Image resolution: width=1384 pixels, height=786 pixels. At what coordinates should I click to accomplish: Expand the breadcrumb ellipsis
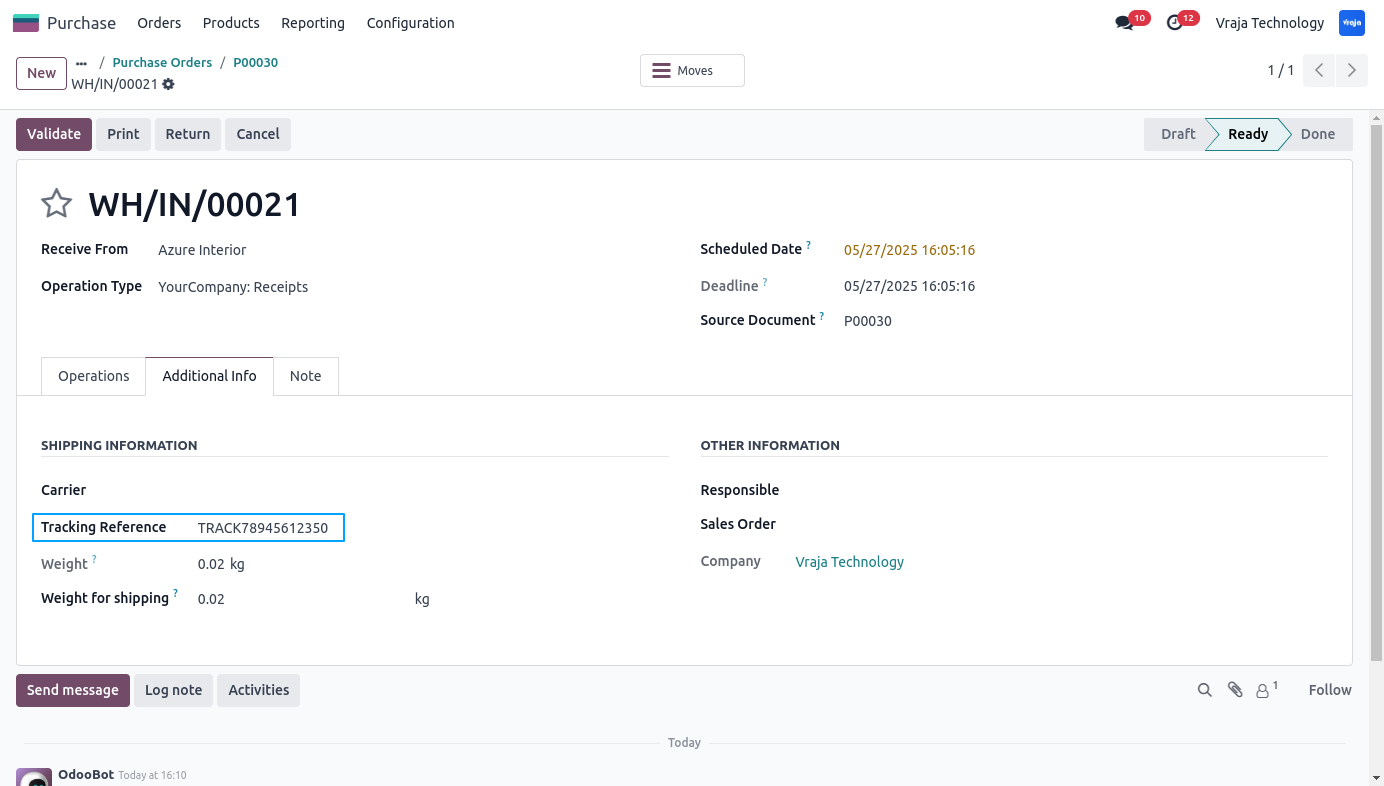pyautogui.click(x=81, y=63)
